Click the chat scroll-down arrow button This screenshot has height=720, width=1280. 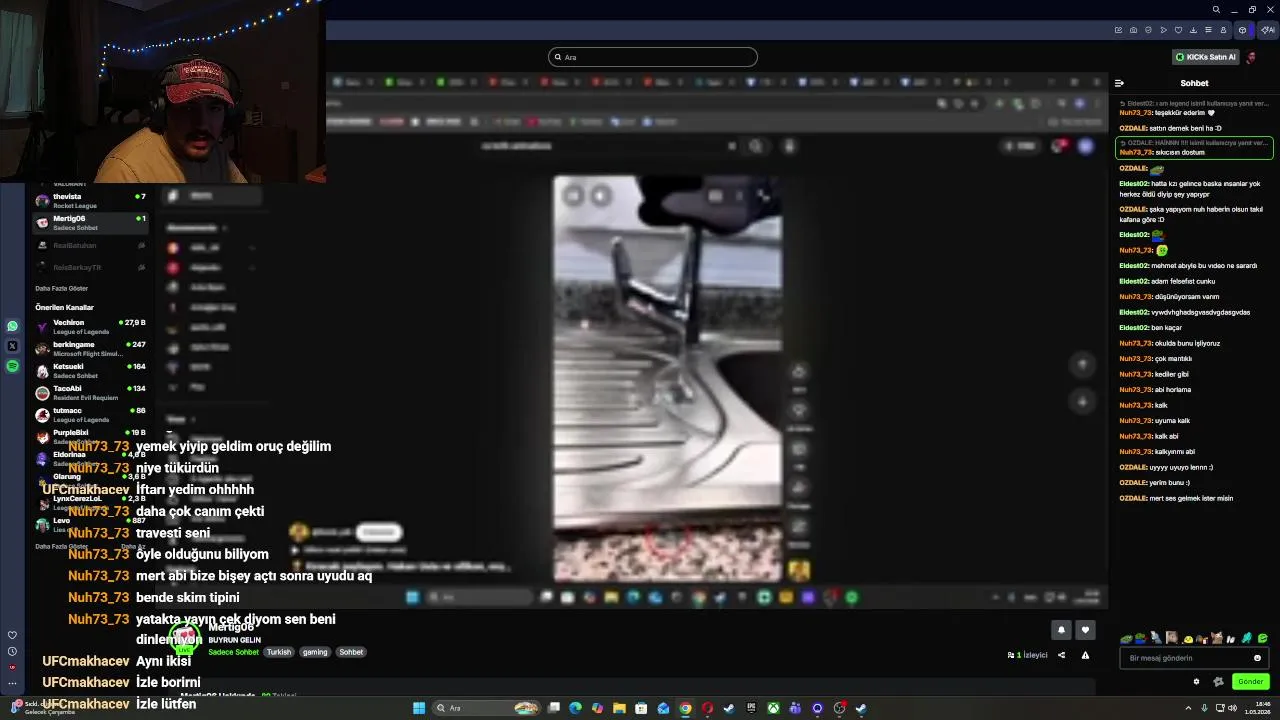[1083, 402]
